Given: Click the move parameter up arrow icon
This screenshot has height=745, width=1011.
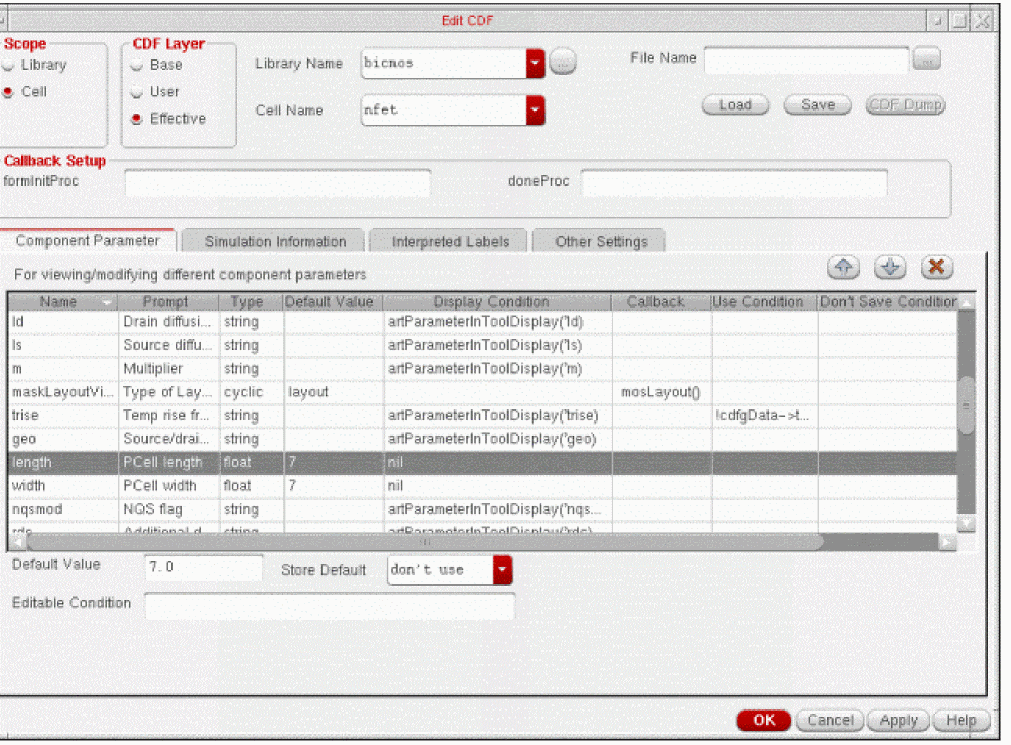Looking at the screenshot, I should pyautogui.click(x=845, y=267).
